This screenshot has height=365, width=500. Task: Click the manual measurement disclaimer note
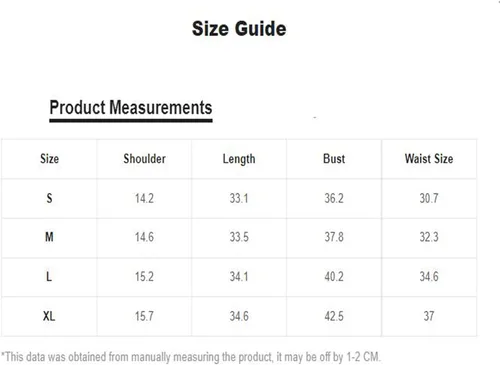tap(191, 357)
